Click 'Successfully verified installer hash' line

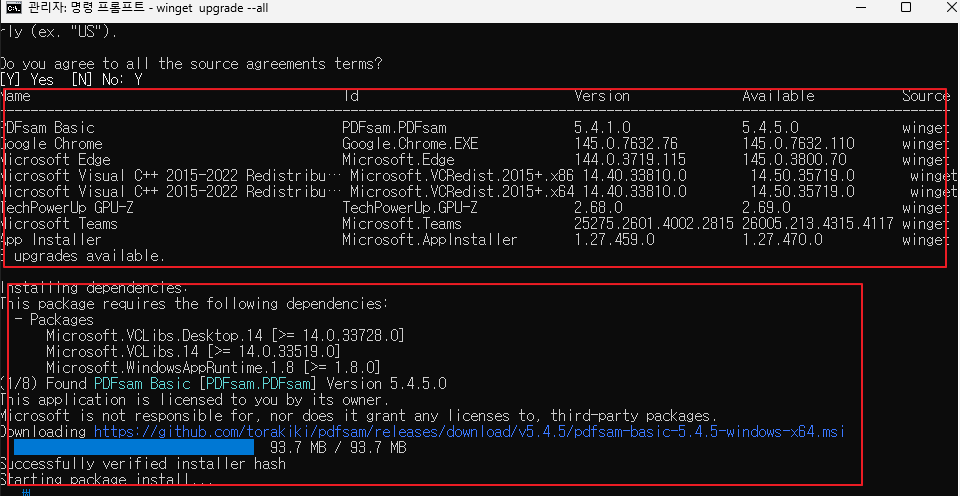[x=143, y=464]
